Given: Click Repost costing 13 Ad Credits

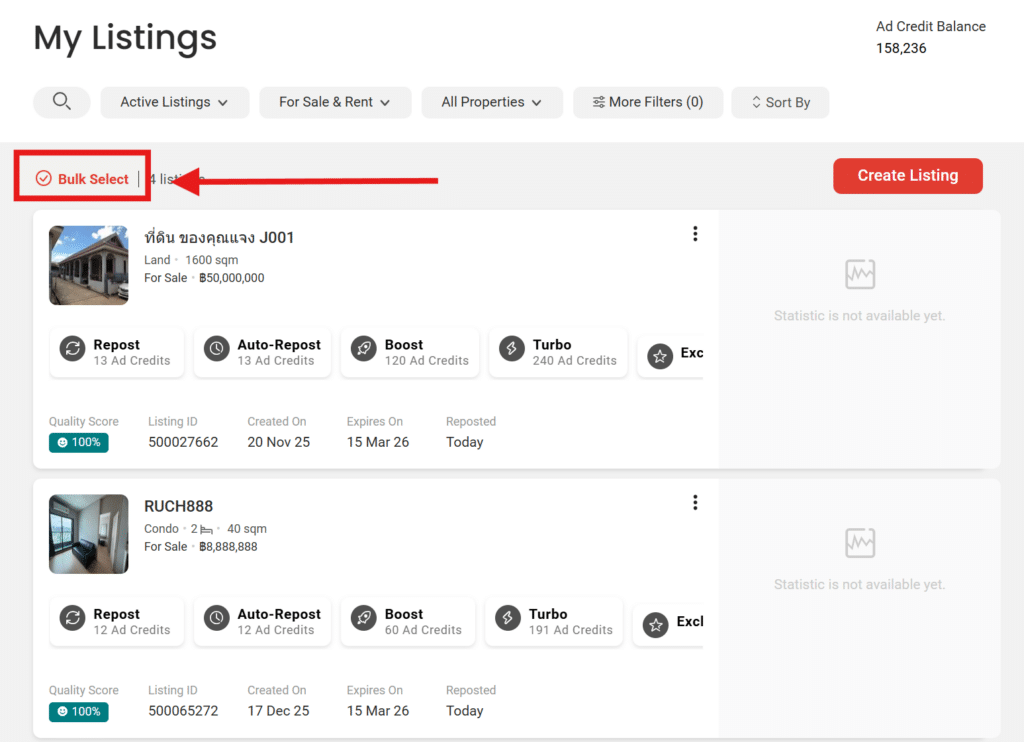Looking at the screenshot, I should click(x=117, y=353).
